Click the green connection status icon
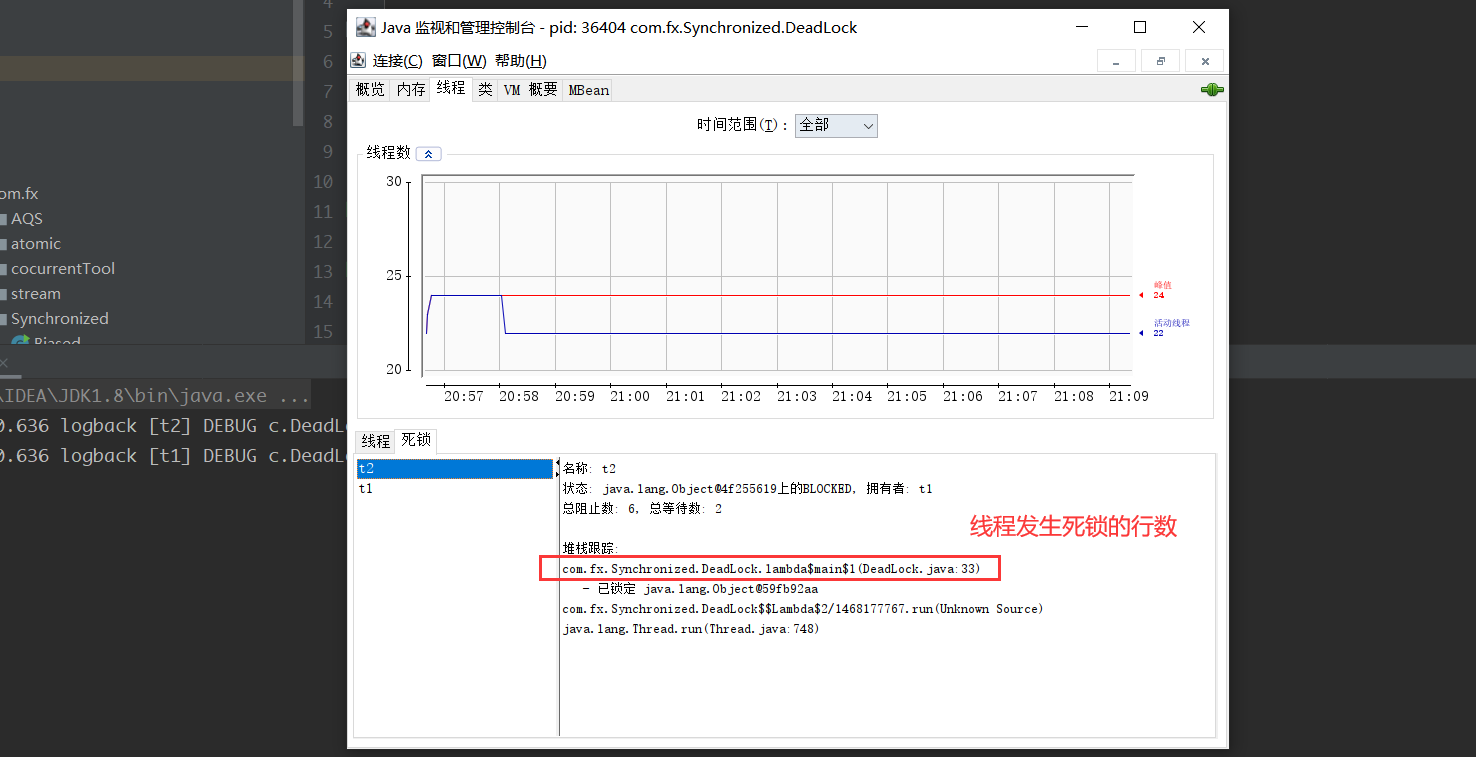The image size is (1476, 757). [x=1212, y=90]
